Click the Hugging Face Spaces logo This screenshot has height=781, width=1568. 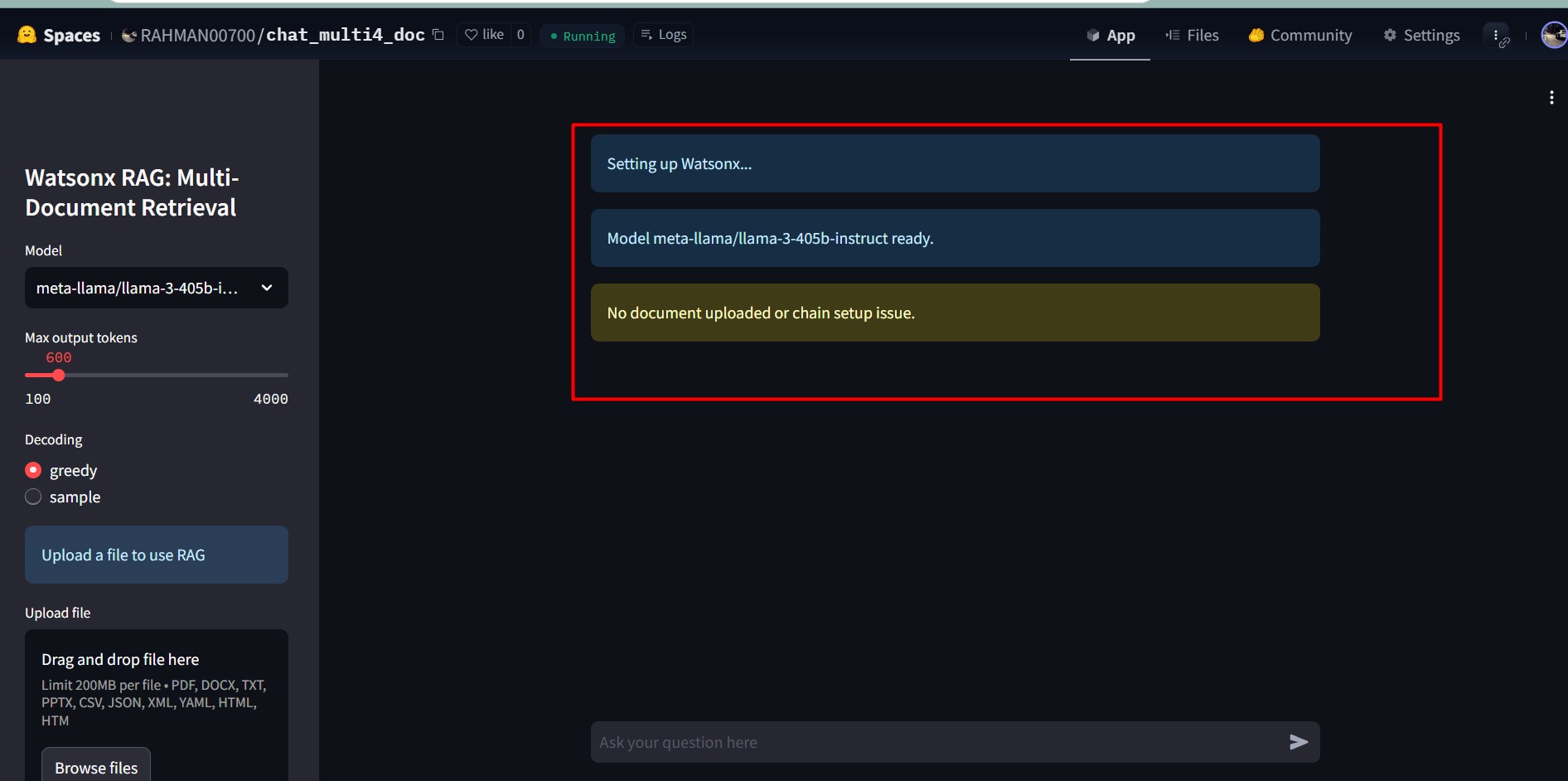click(x=27, y=35)
